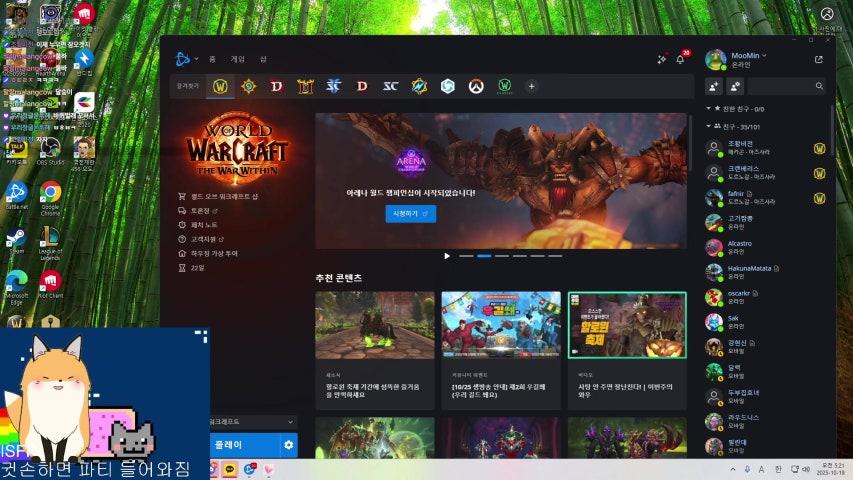Launch League of Legends desktop shortcut

click(x=50, y=243)
